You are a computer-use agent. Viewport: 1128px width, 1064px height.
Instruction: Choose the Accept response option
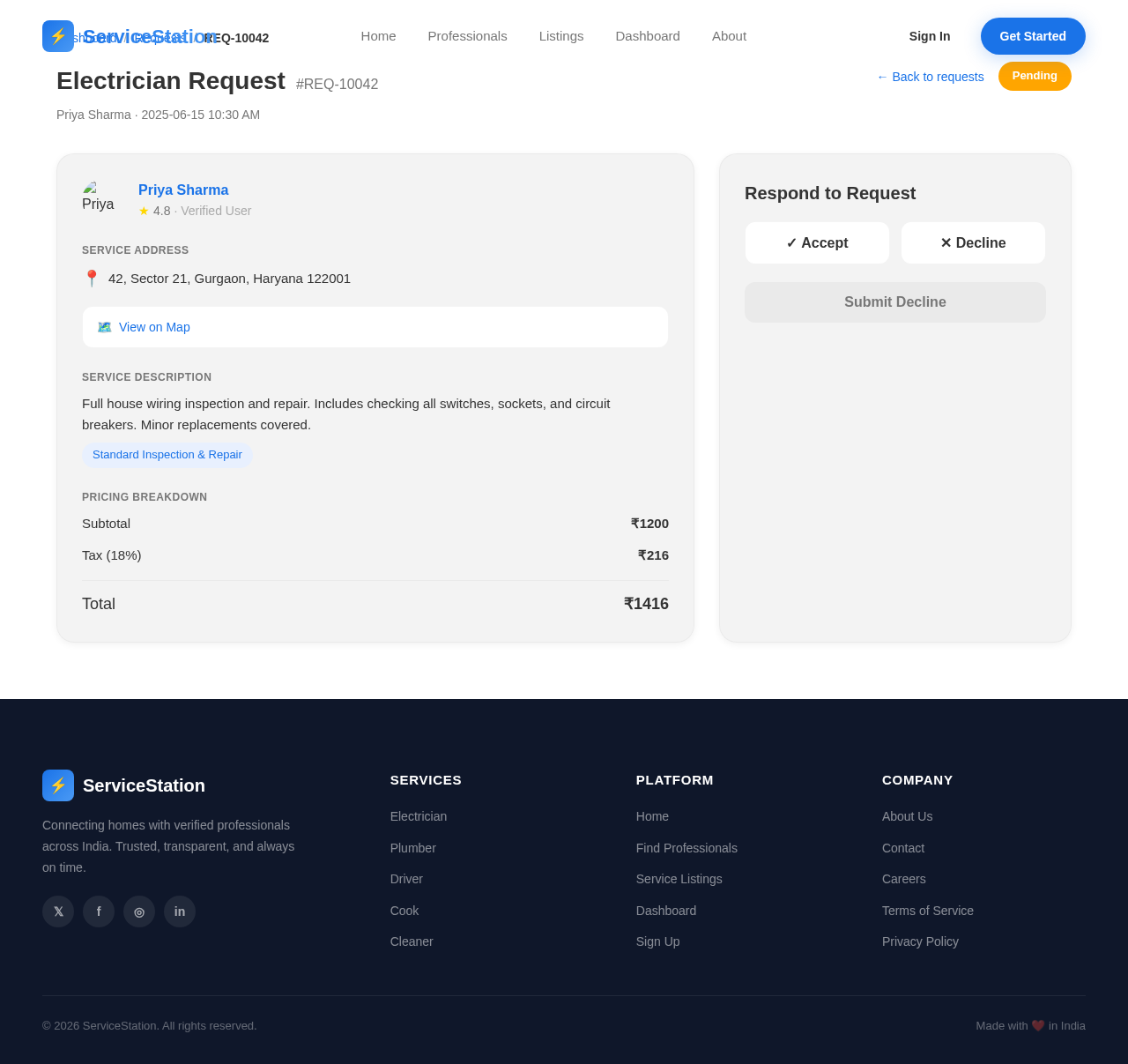[817, 243]
